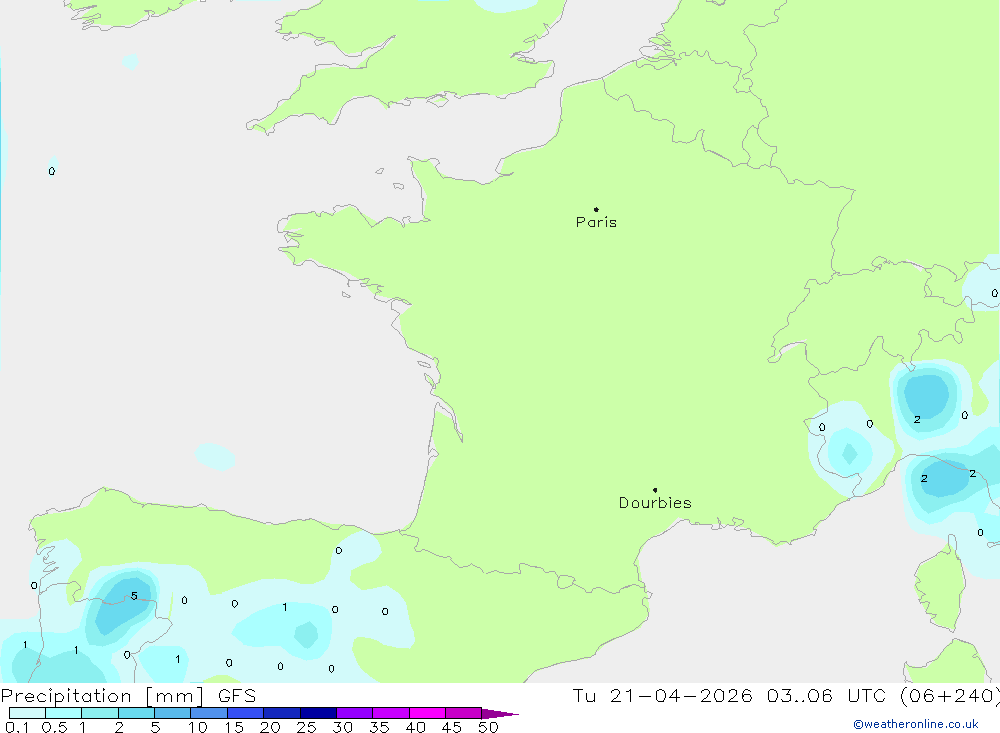Pick the 5–10 mm legend swatch
The image size is (1000, 733).
click(173, 713)
